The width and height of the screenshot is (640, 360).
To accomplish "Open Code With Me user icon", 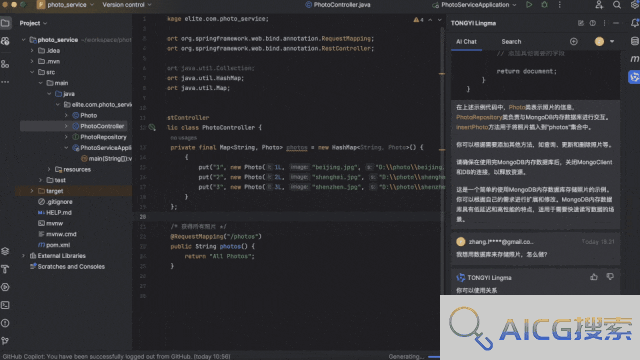I will pyautogui.click(x=599, y=5).
